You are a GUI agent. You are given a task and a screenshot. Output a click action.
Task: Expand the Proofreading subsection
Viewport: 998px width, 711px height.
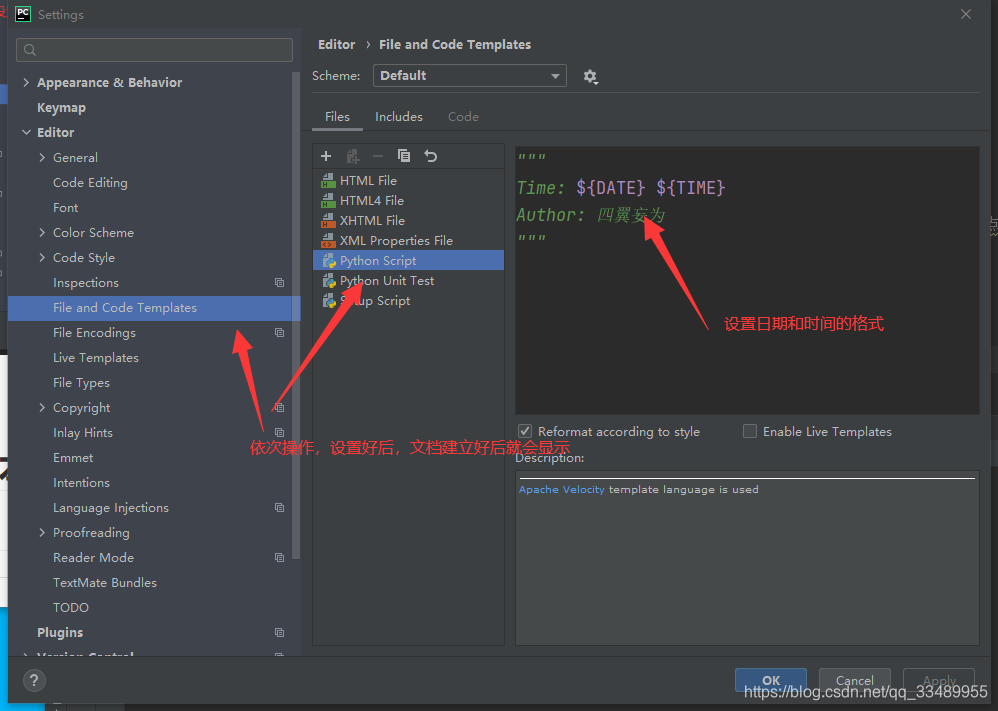[x=42, y=532]
